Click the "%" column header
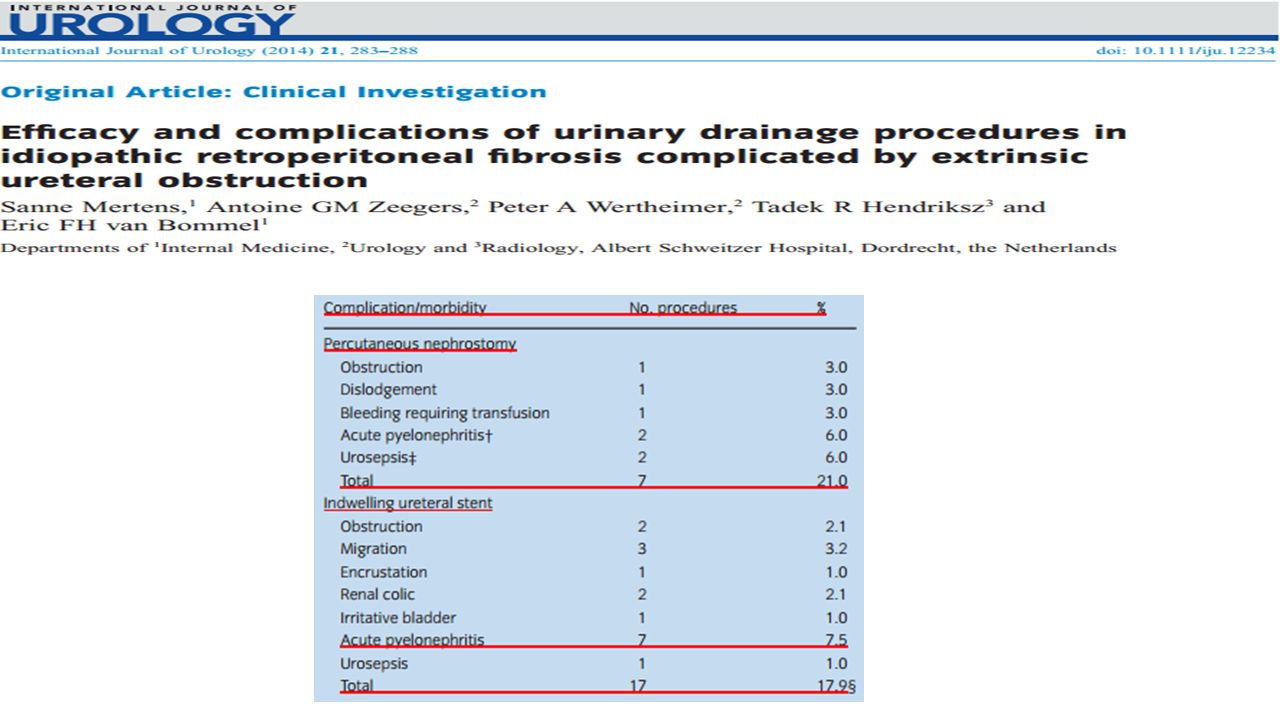1280x720 pixels. (821, 308)
